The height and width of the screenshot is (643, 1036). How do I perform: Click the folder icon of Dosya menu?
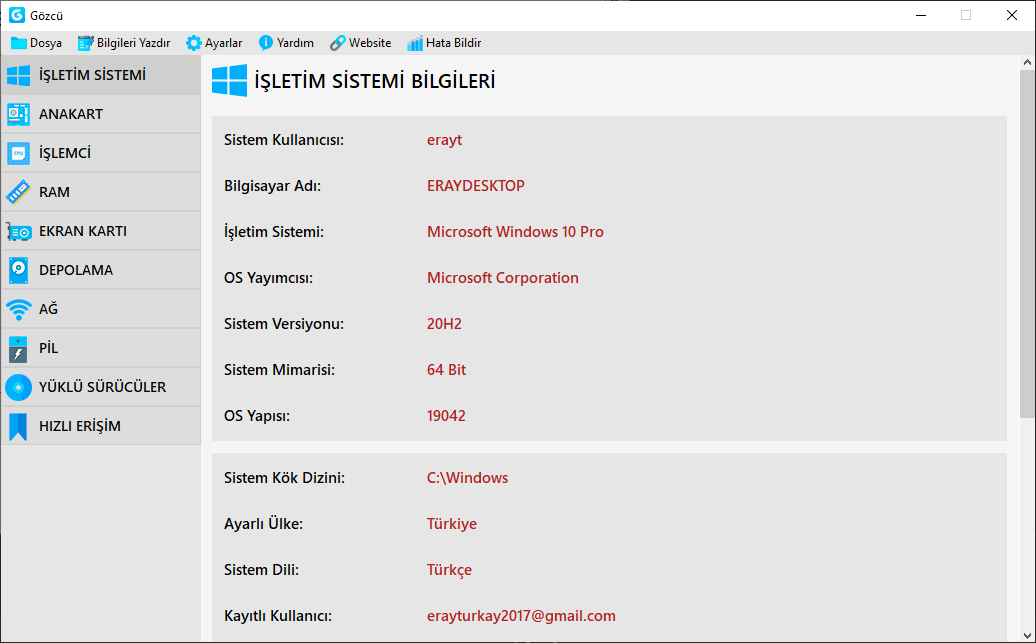coord(18,43)
